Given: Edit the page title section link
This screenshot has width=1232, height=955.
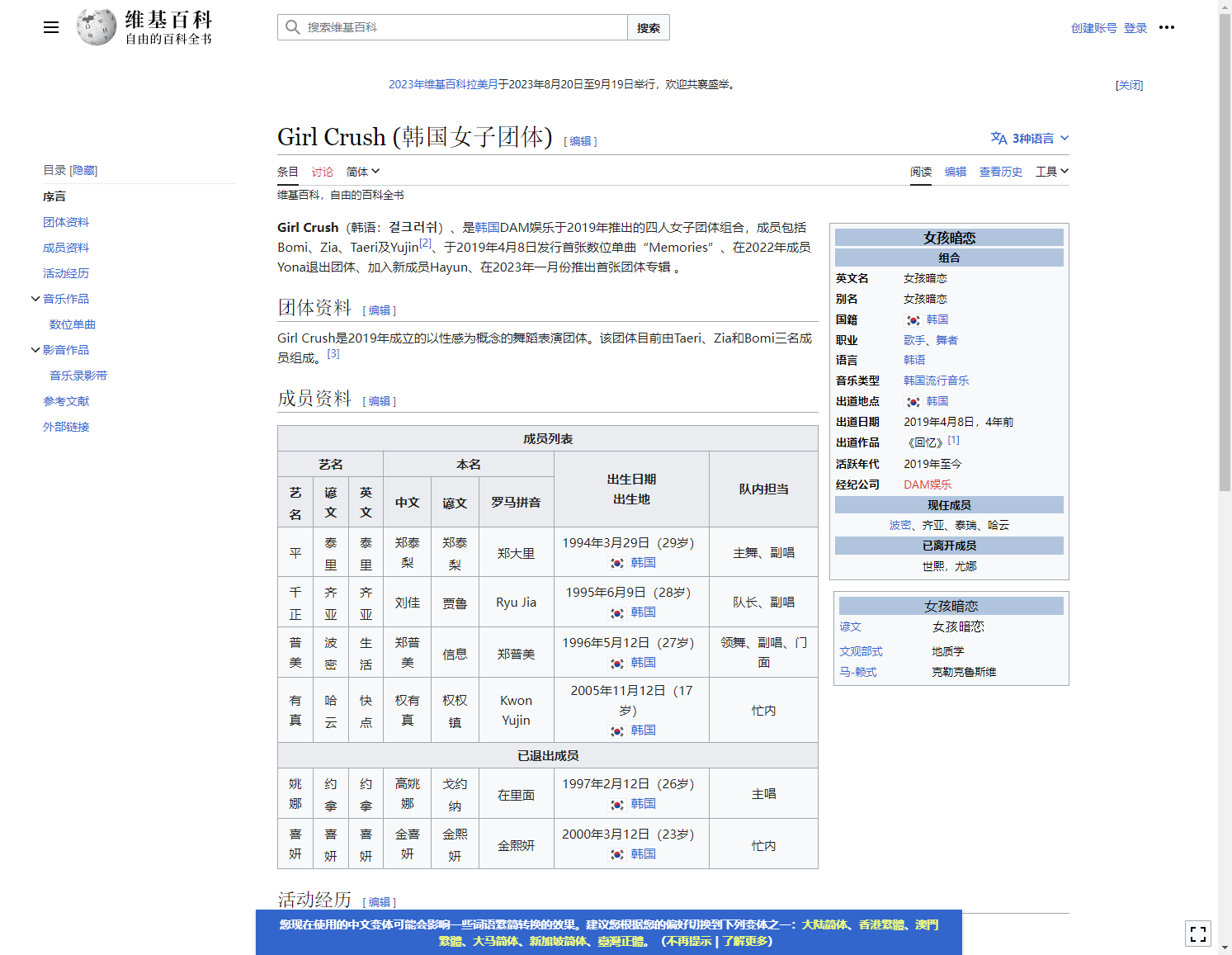Looking at the screenshot, I should click(x=580, y=141).
